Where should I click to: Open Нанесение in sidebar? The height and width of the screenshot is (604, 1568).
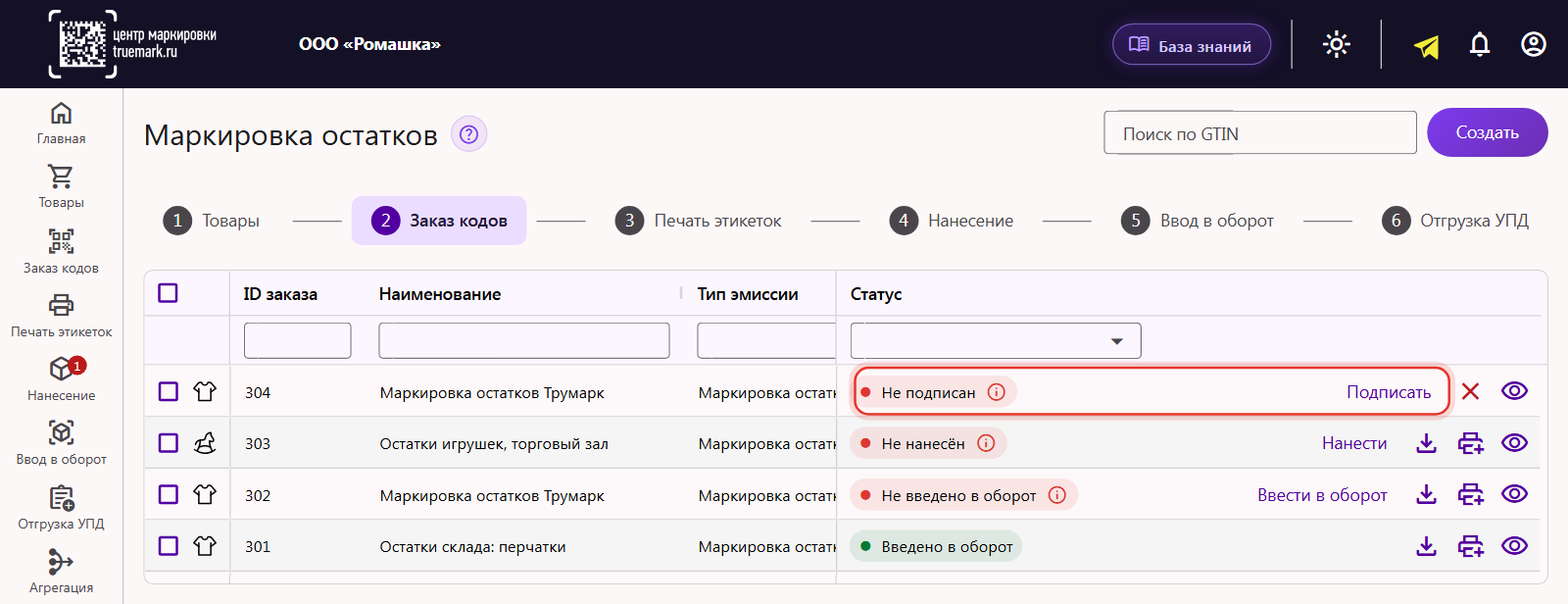[61, 379]
